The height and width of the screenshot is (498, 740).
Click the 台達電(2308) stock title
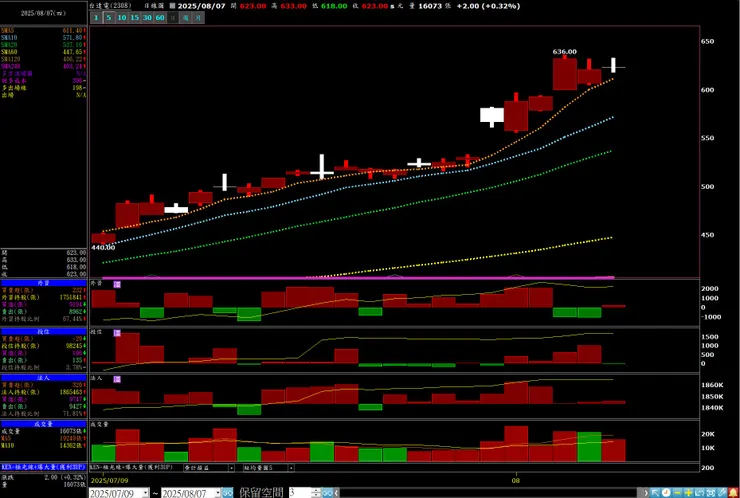point(112,6)
